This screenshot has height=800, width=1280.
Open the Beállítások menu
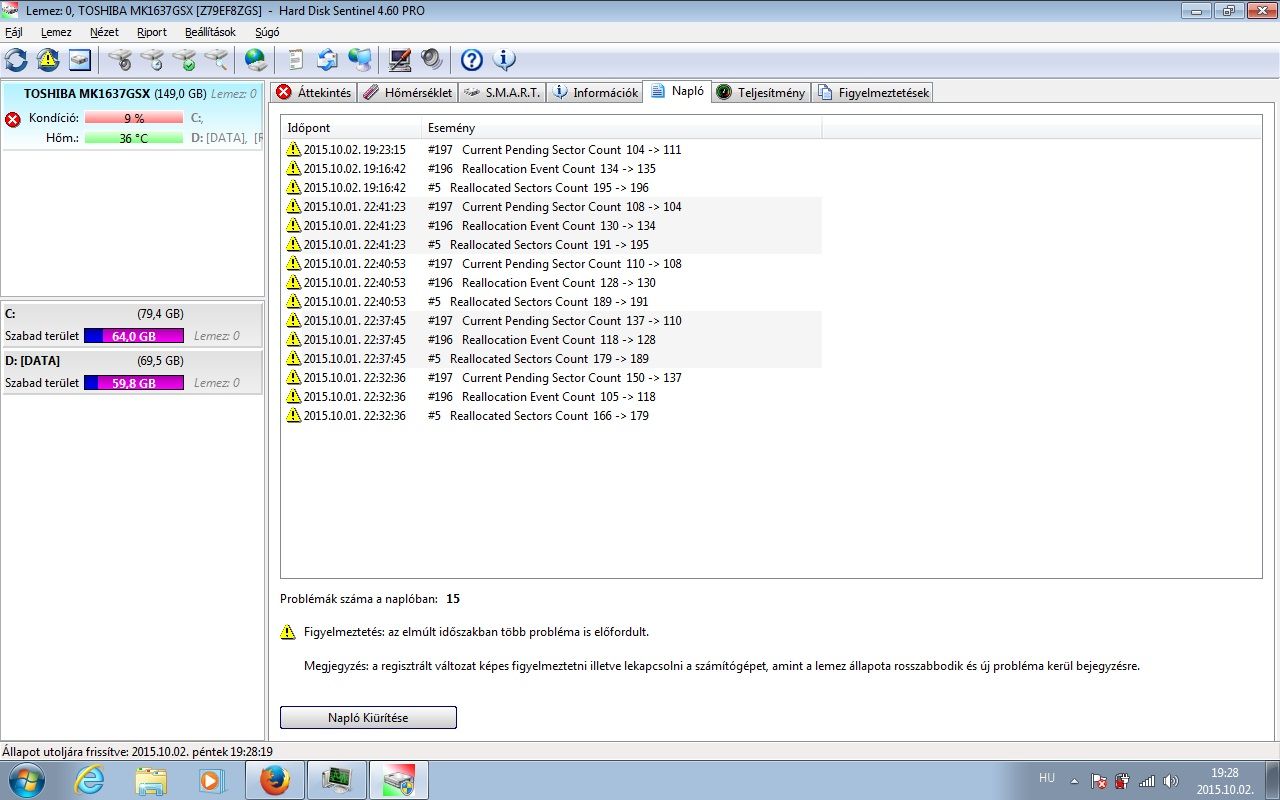[210, 32]
